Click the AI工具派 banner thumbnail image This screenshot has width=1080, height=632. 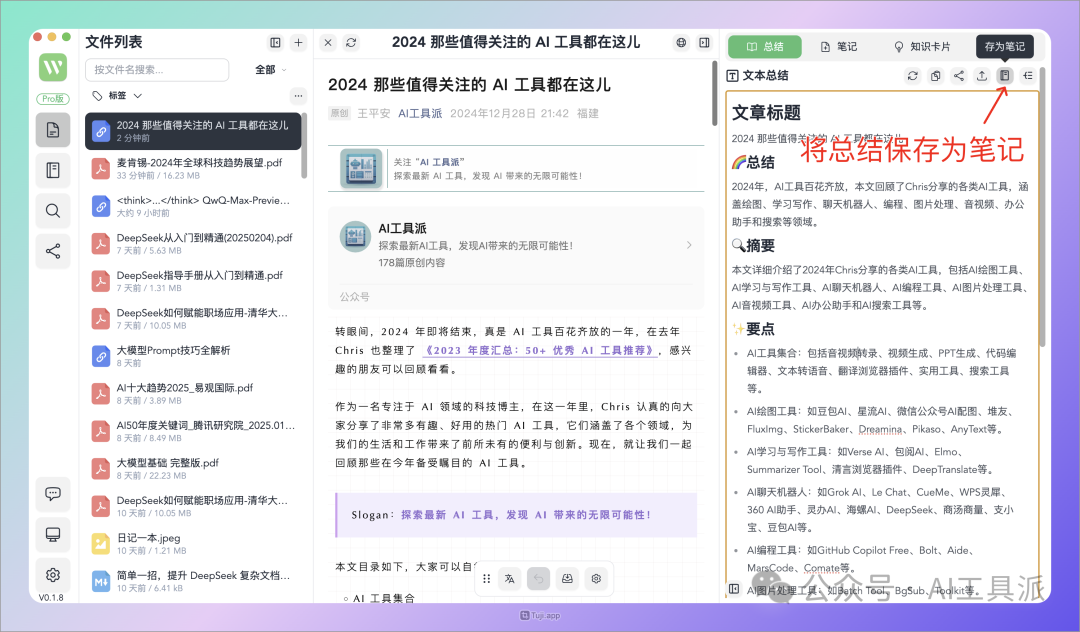coord(361,169)
